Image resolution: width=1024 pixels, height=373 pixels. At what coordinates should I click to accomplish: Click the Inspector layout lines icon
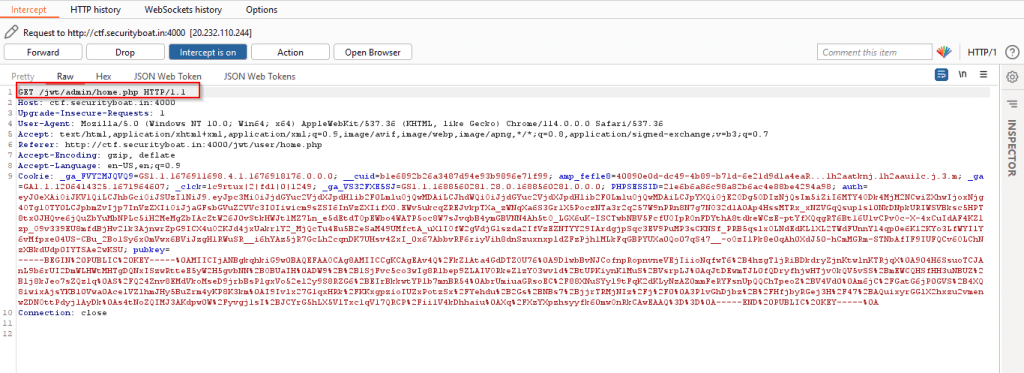click(1012, 103)
